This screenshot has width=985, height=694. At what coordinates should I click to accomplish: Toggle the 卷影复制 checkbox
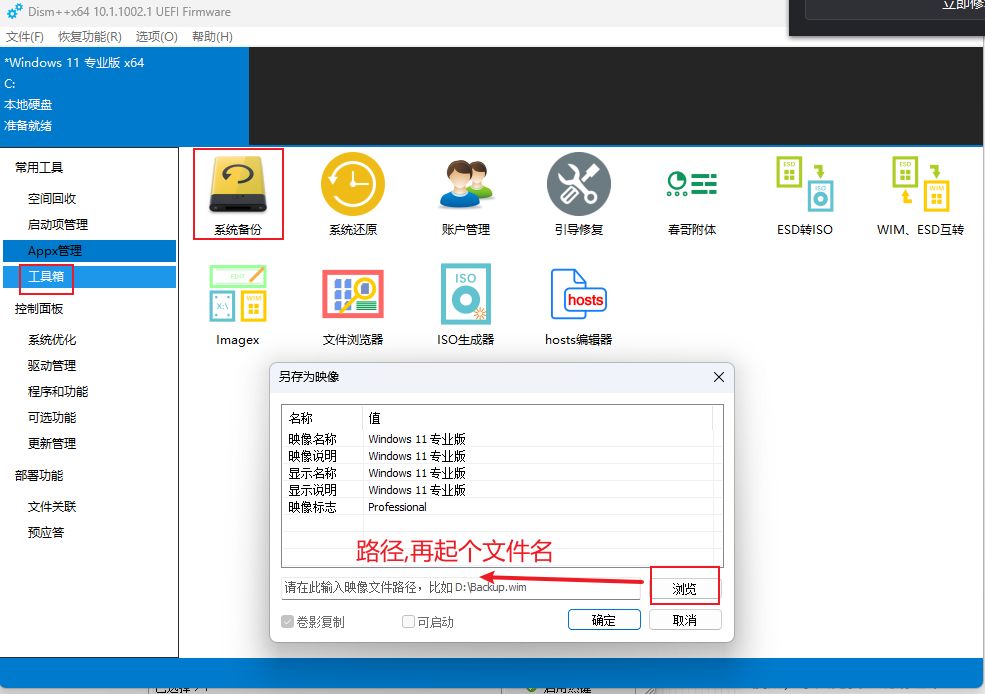pos(289,622)
